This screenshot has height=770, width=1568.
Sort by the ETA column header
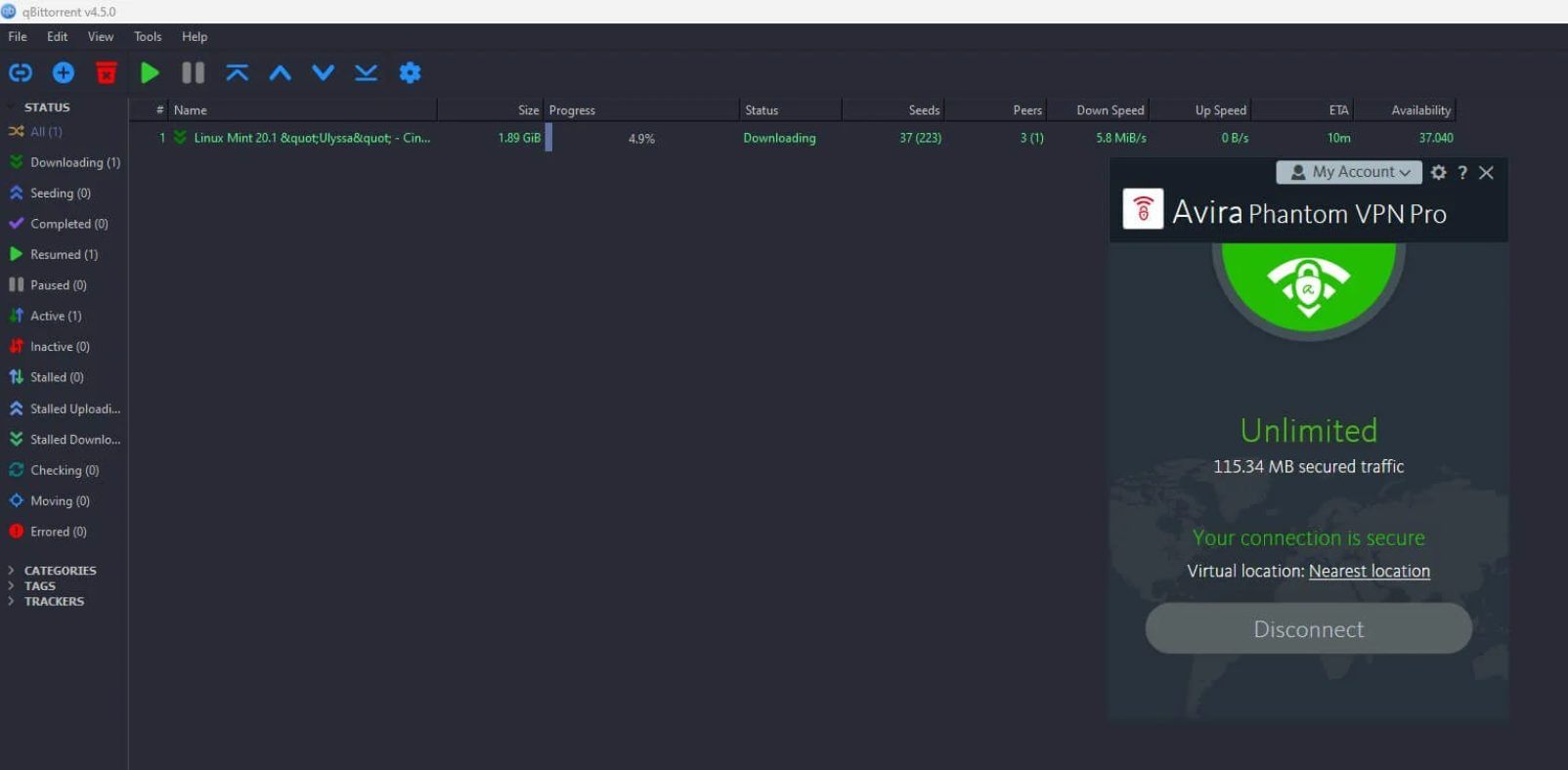[1303, 110]
